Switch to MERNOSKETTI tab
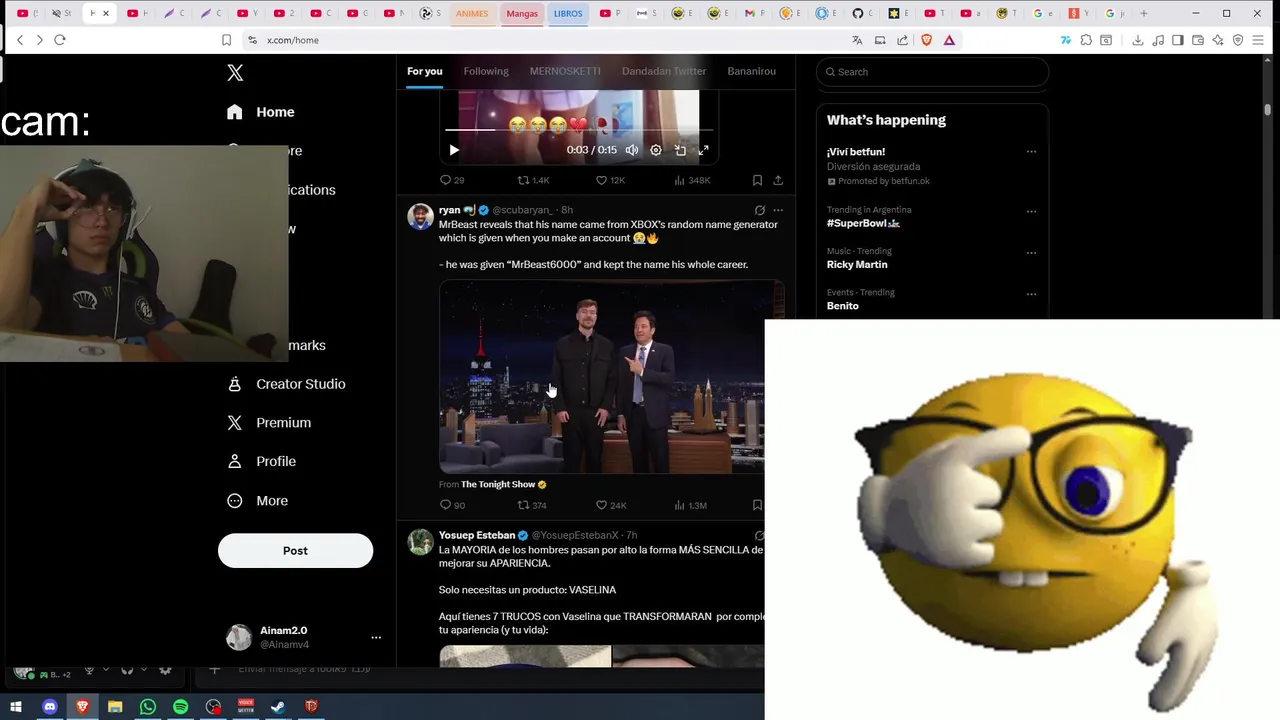Image resolution: width=1280 pixels, height=720 pixels. 565,71
